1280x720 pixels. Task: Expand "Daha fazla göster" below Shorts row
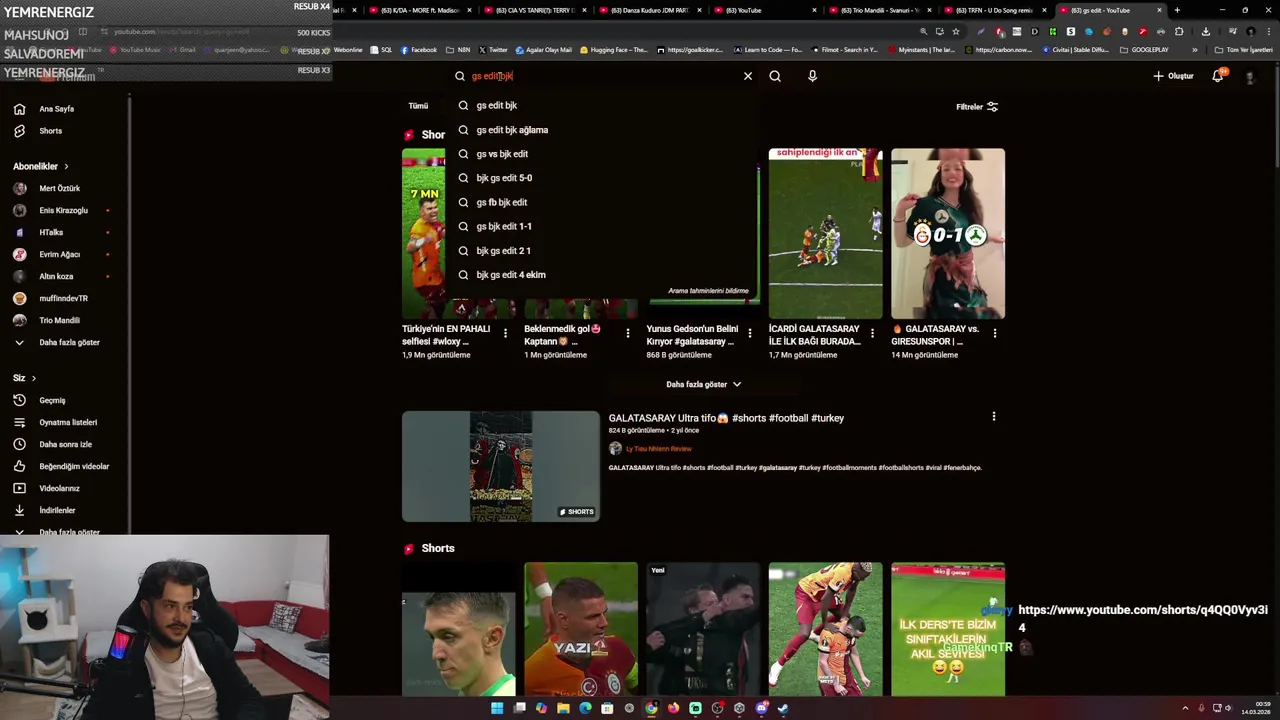pos(704,384)
